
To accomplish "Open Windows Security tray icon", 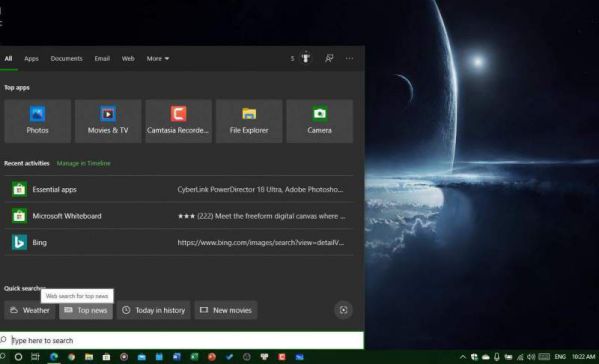I will (x=474, y=357).
